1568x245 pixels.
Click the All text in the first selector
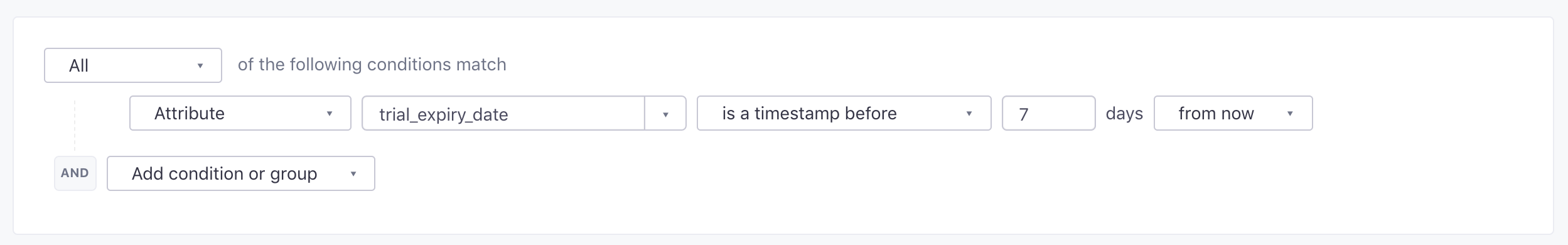pyautogui.click(x=78, y=65)
